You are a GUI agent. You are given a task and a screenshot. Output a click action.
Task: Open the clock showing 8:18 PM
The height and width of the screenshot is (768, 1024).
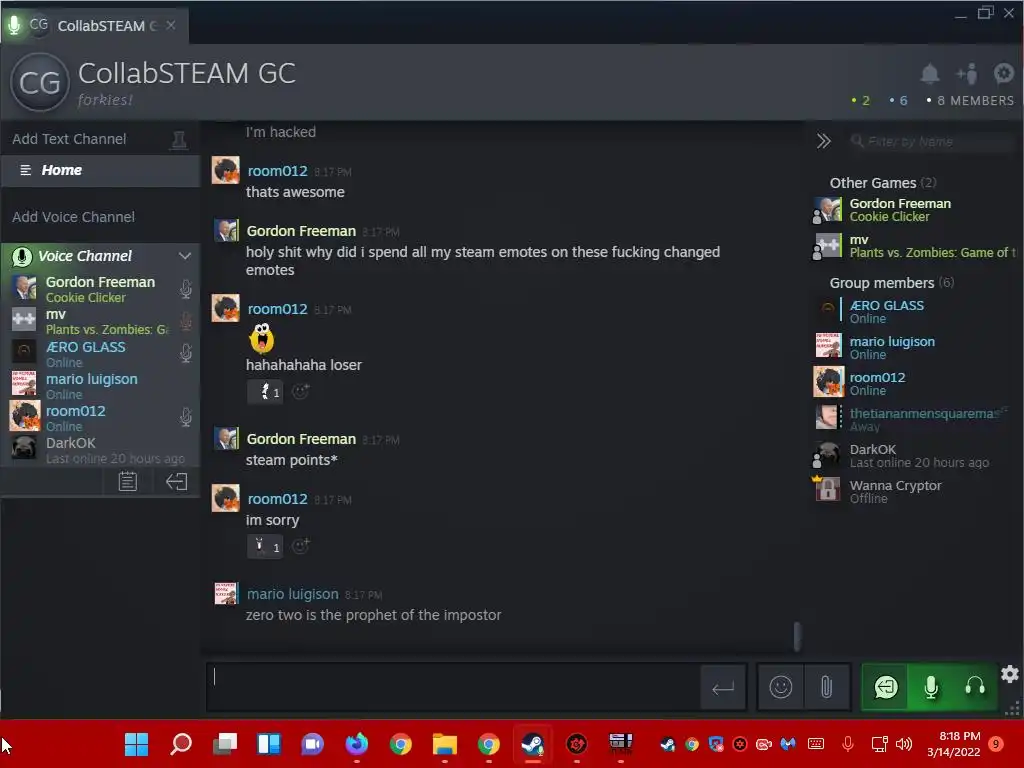[x=954, y=744]
